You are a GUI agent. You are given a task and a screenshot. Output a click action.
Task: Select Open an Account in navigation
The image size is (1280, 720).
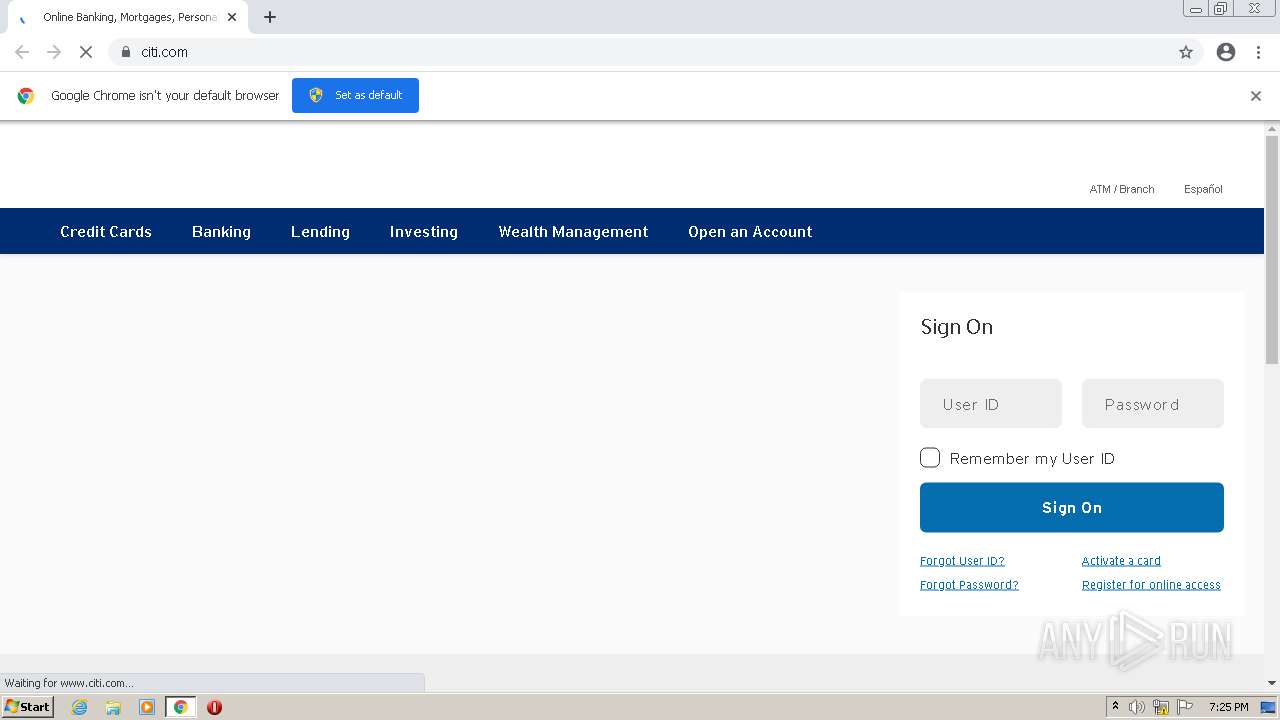pos(750,231)
